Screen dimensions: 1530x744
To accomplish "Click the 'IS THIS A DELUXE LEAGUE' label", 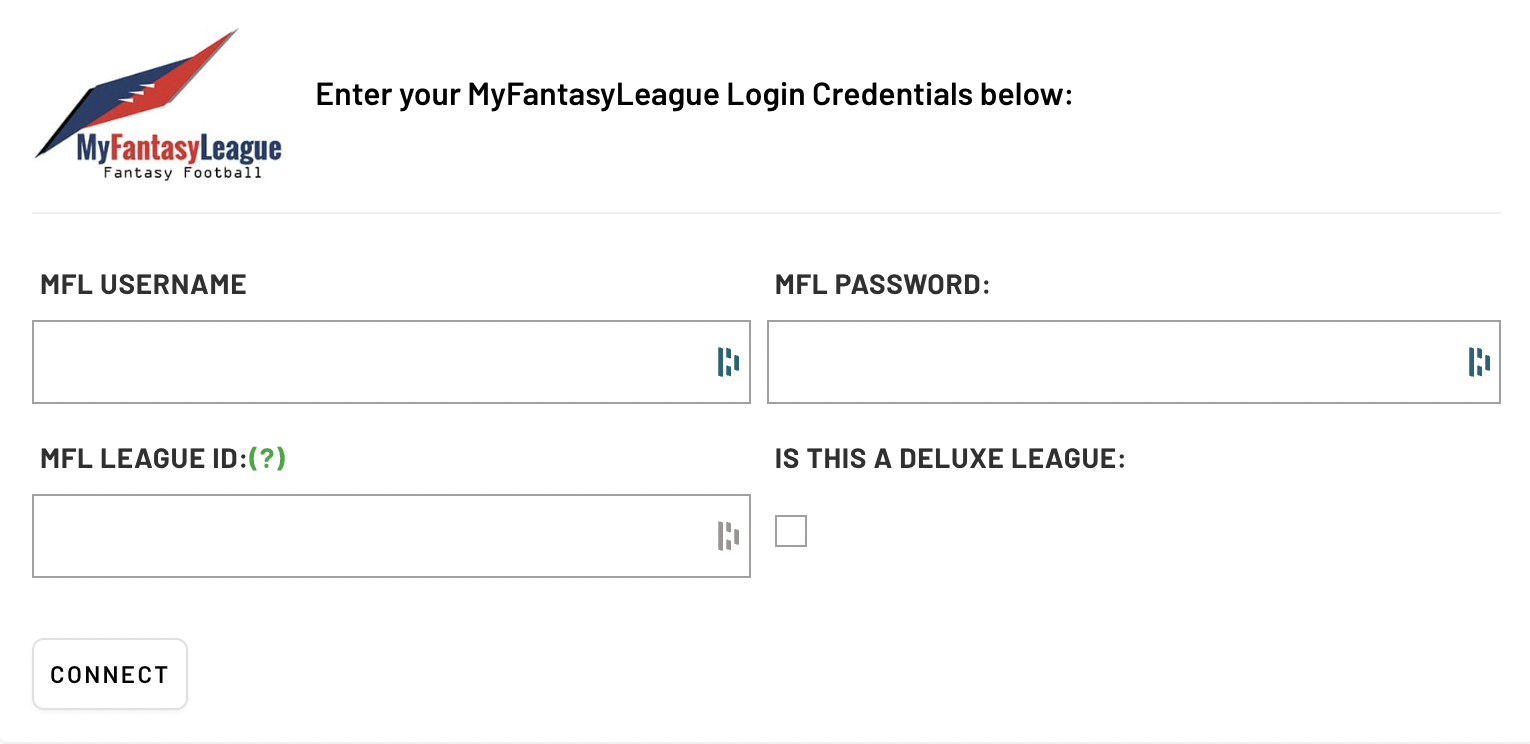I will (x=950, y=458).
